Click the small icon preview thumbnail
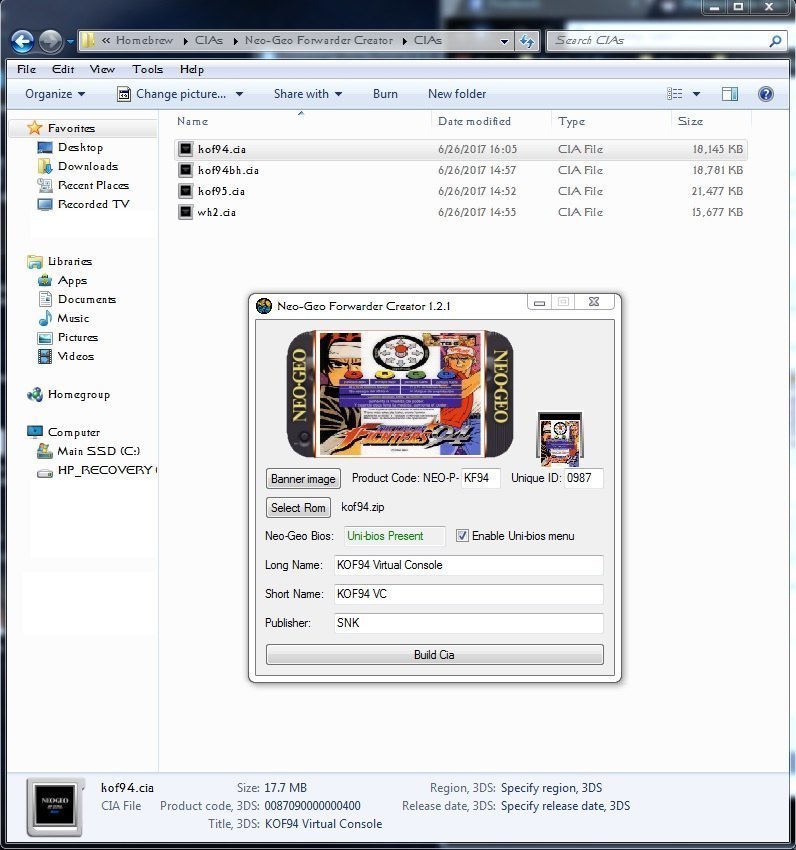This screenshot has height=850, width=796. click(x=560, y=439)
